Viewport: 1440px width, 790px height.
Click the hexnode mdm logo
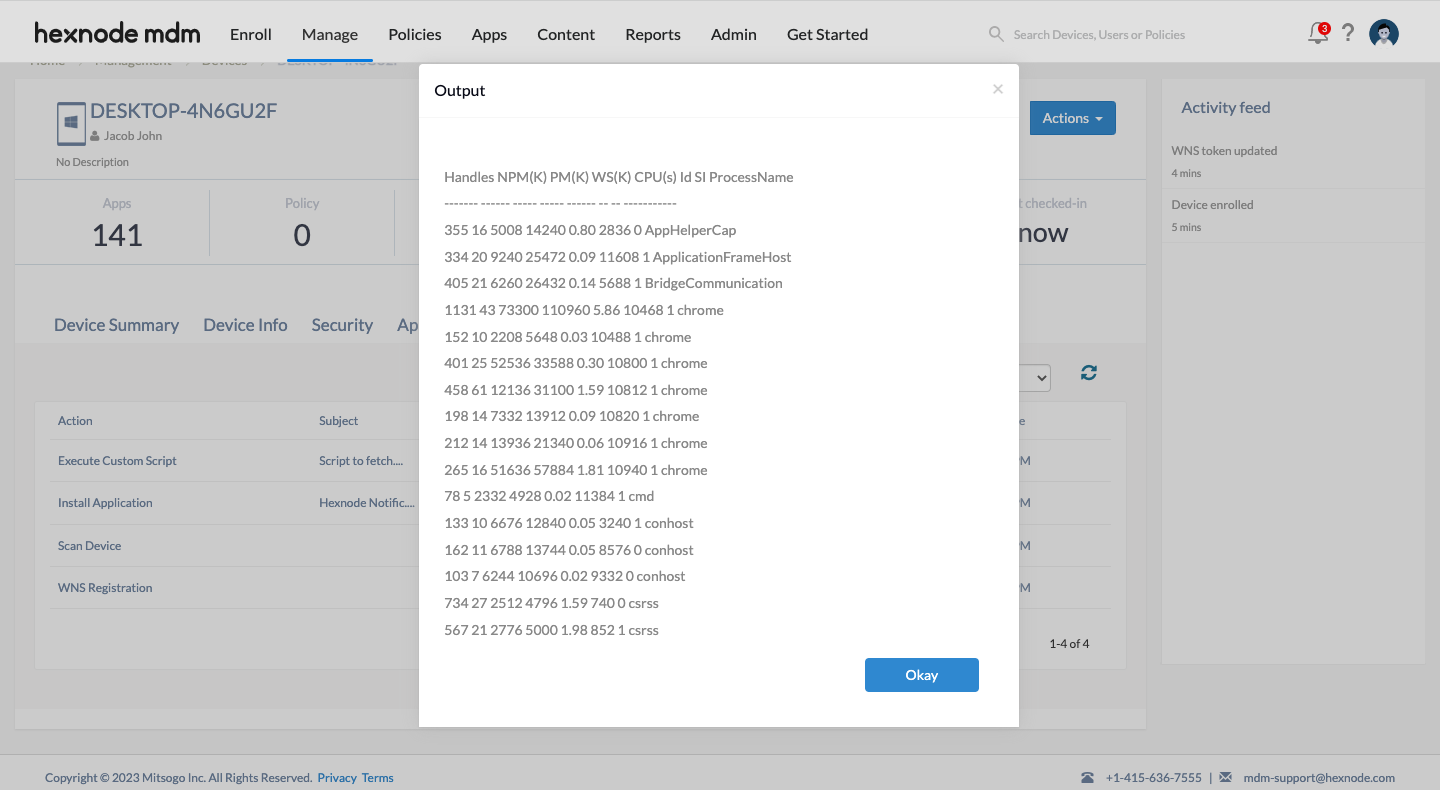(117, 33)
